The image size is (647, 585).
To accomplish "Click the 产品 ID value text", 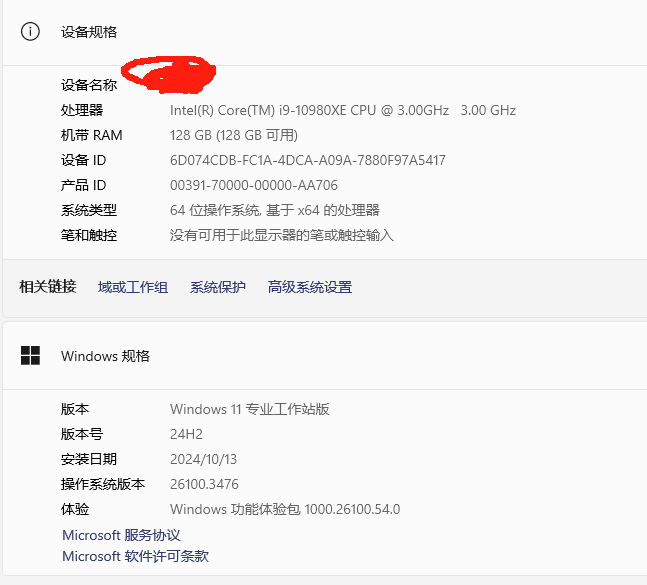I will coord(254,186).
